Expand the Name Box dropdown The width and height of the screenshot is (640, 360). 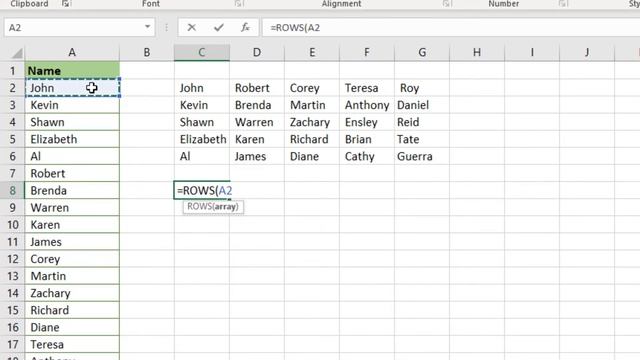pyautogui.click(x=147, y=27)
